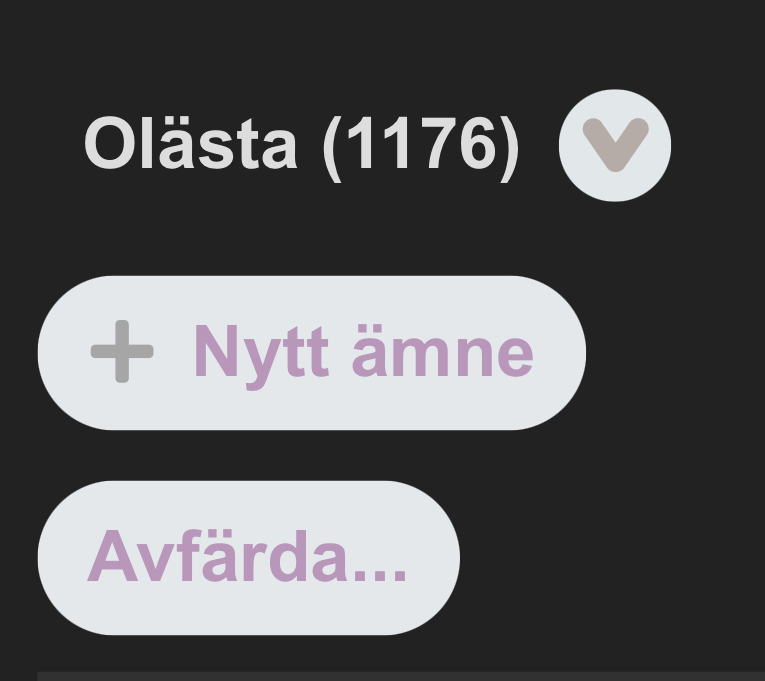765x681 pixels.
Task: Click the Olästa heading text
Action: coord(190,145)
